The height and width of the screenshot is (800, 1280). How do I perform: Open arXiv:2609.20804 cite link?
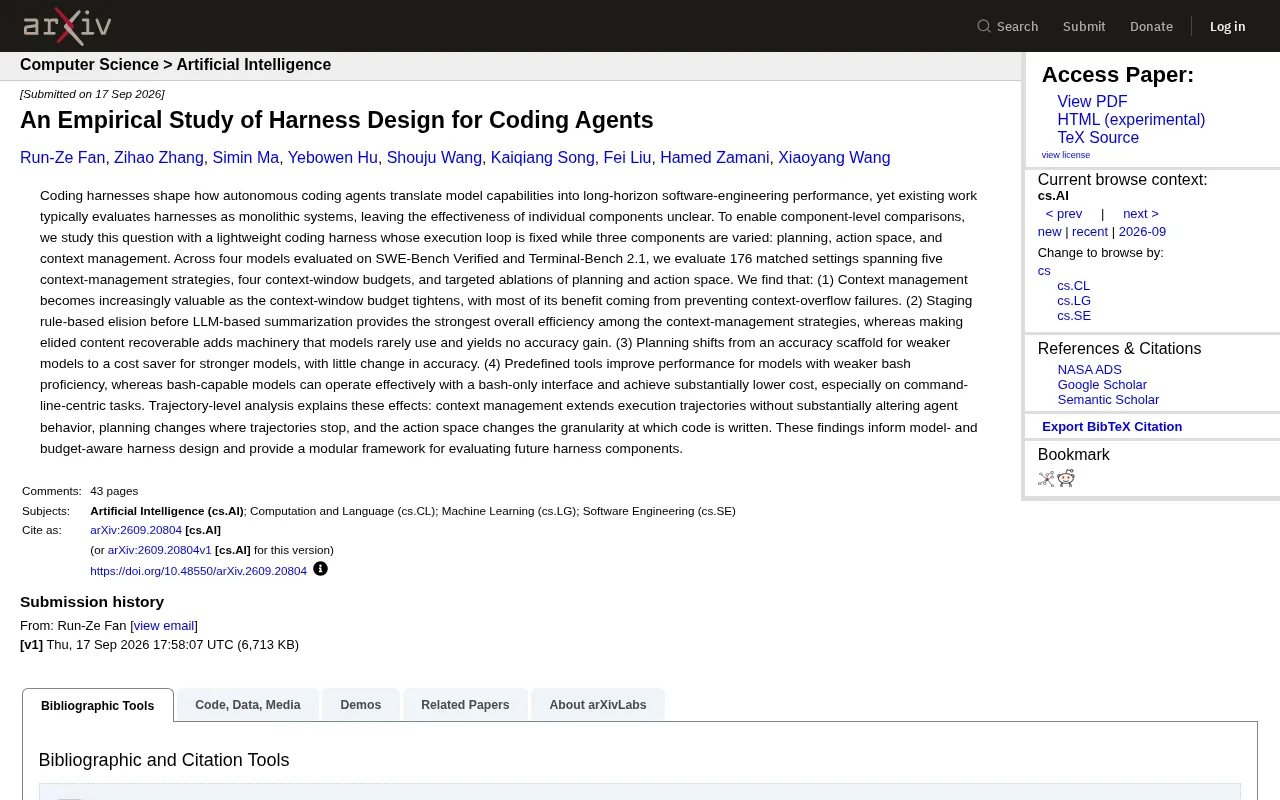tap(136, 530)
